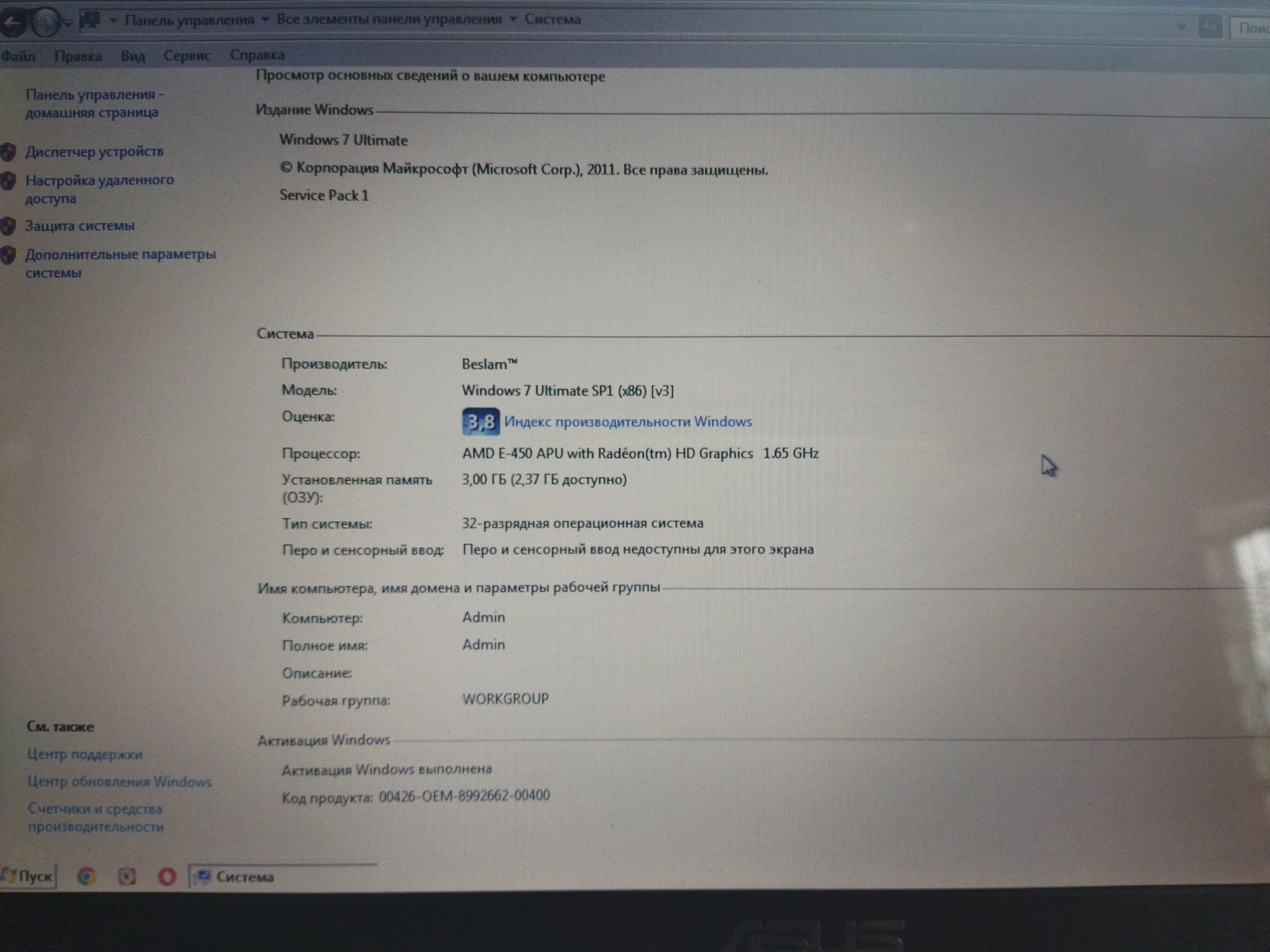Click manufacturer value Beslam™
1270x952 pixels.
[490, 364]
